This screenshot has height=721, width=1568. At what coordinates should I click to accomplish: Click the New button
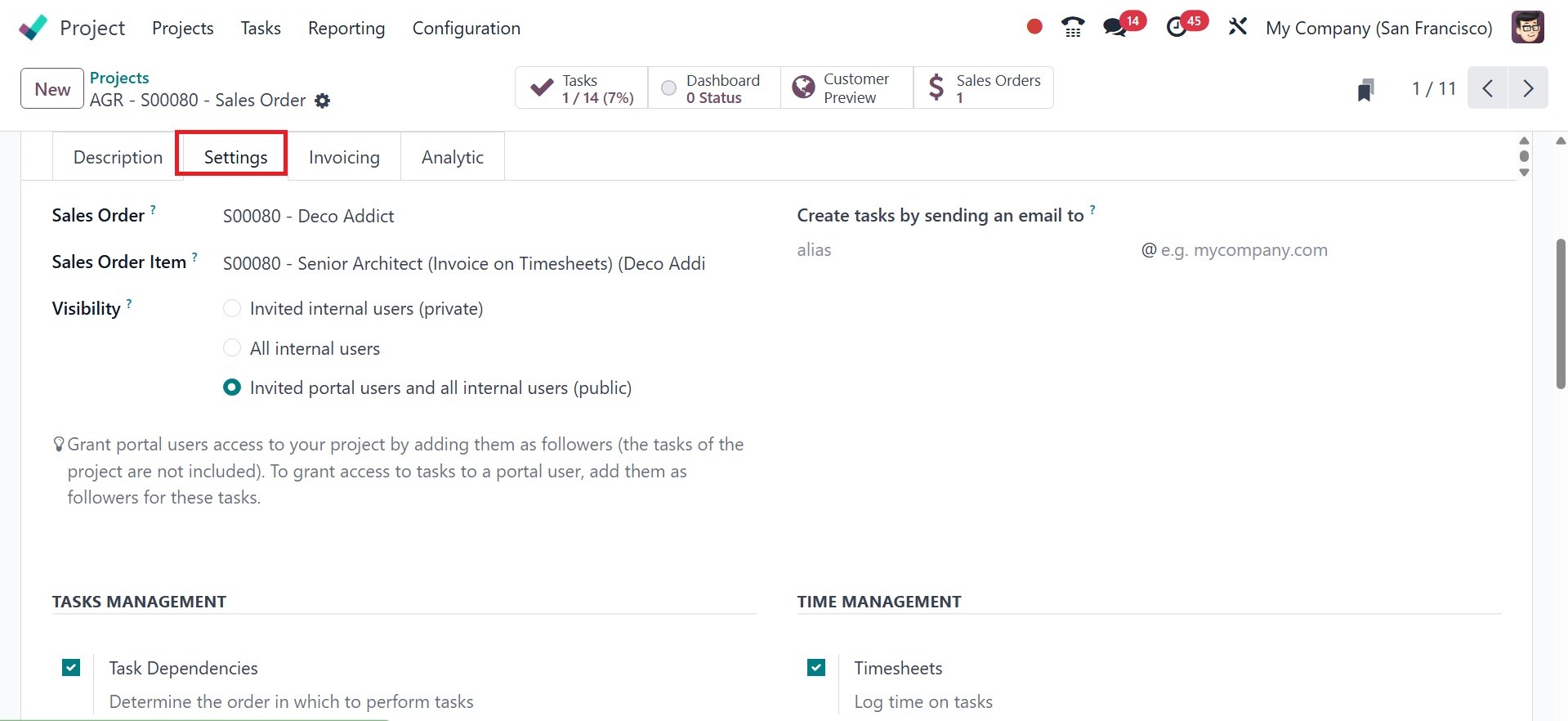(x=52, y=89)
